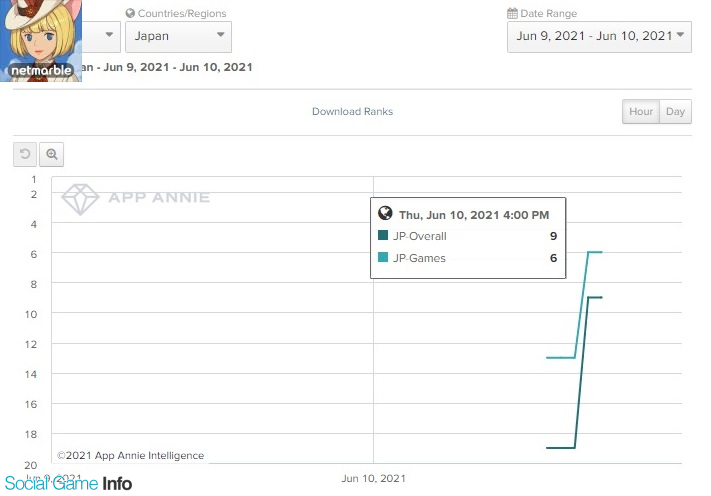Image resolution: width=711 pixels, height=496 pixels.
Task: Click the netmarble game app thumbnail
Action: (x=41, y=40)
